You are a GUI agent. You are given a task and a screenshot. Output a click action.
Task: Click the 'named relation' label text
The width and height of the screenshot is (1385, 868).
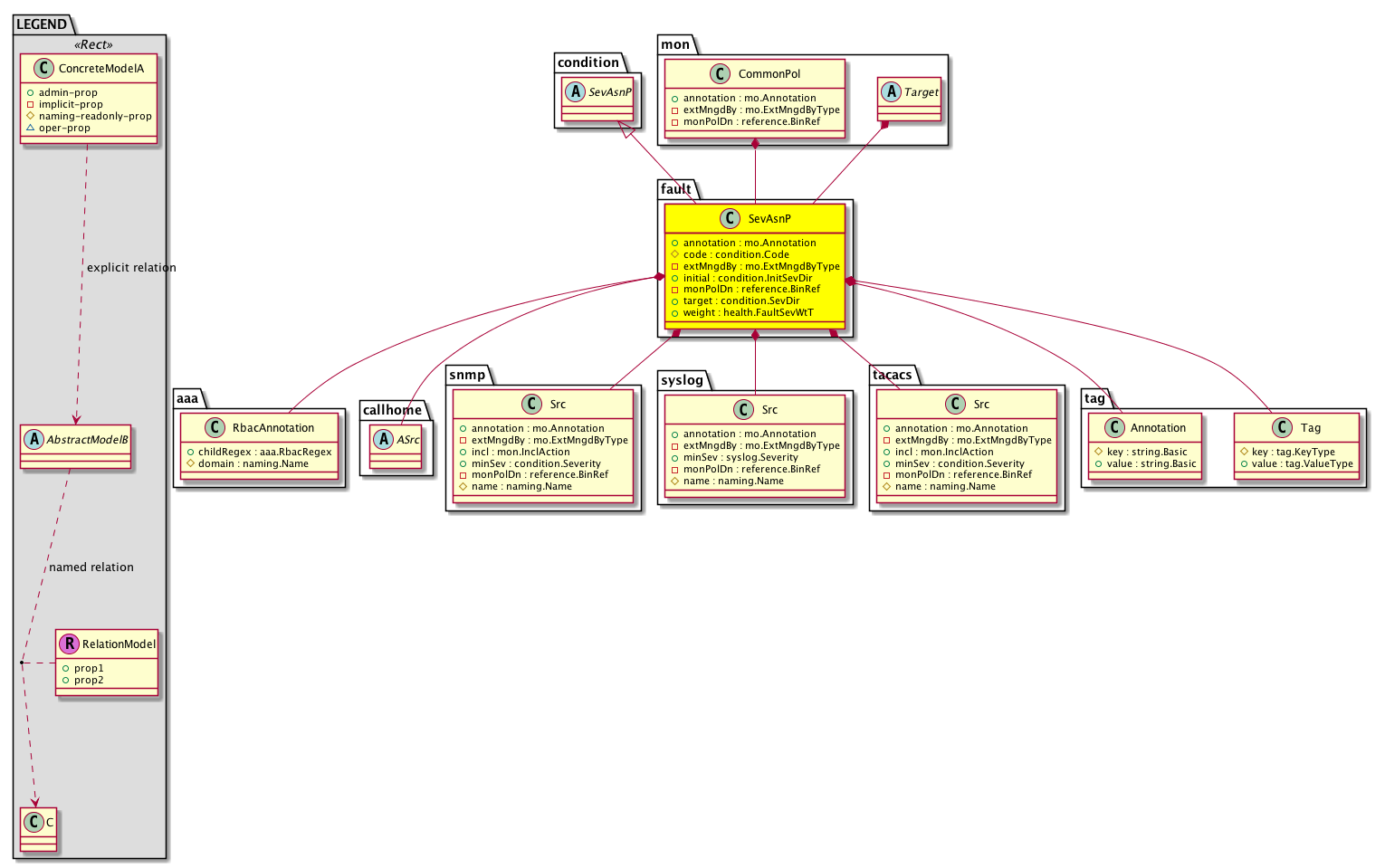pos(91,568)
